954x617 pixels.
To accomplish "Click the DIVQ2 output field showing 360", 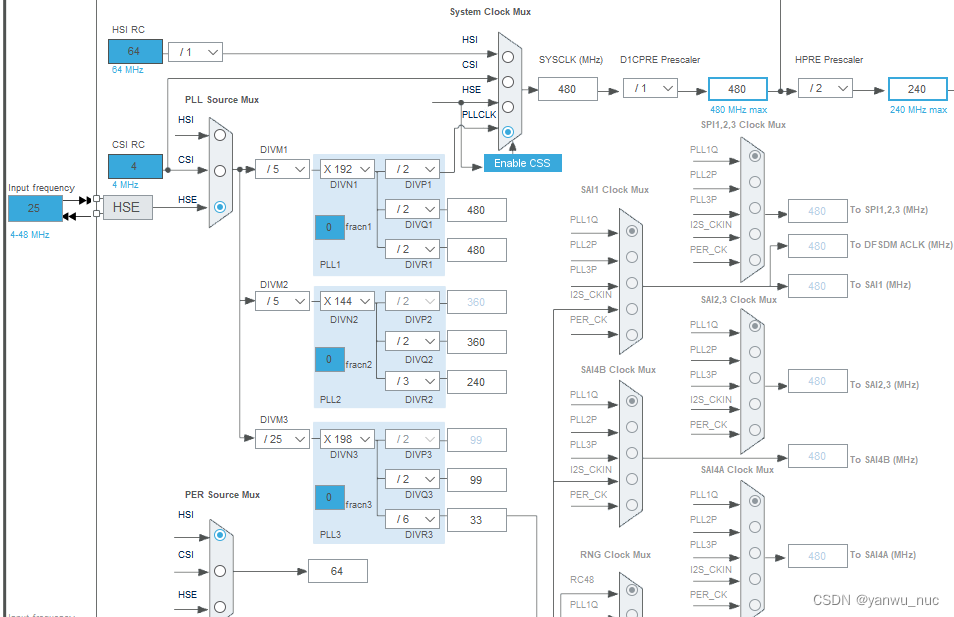I will click(477, 343).
